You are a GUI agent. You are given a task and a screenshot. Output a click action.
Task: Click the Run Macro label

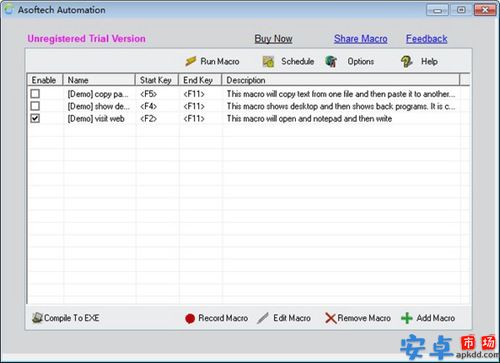pyautogui.click(x=220, y=61)
